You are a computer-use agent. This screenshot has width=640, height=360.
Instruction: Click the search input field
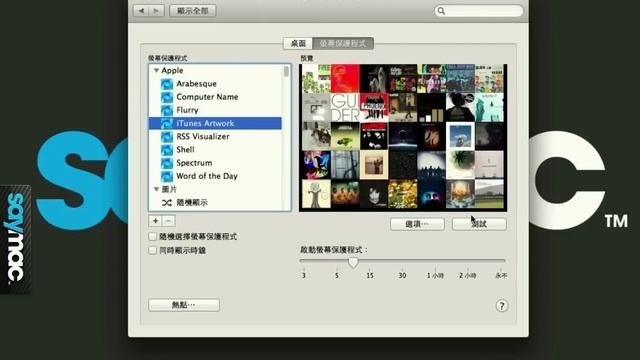pyautogui.click(x=479, y=11)
